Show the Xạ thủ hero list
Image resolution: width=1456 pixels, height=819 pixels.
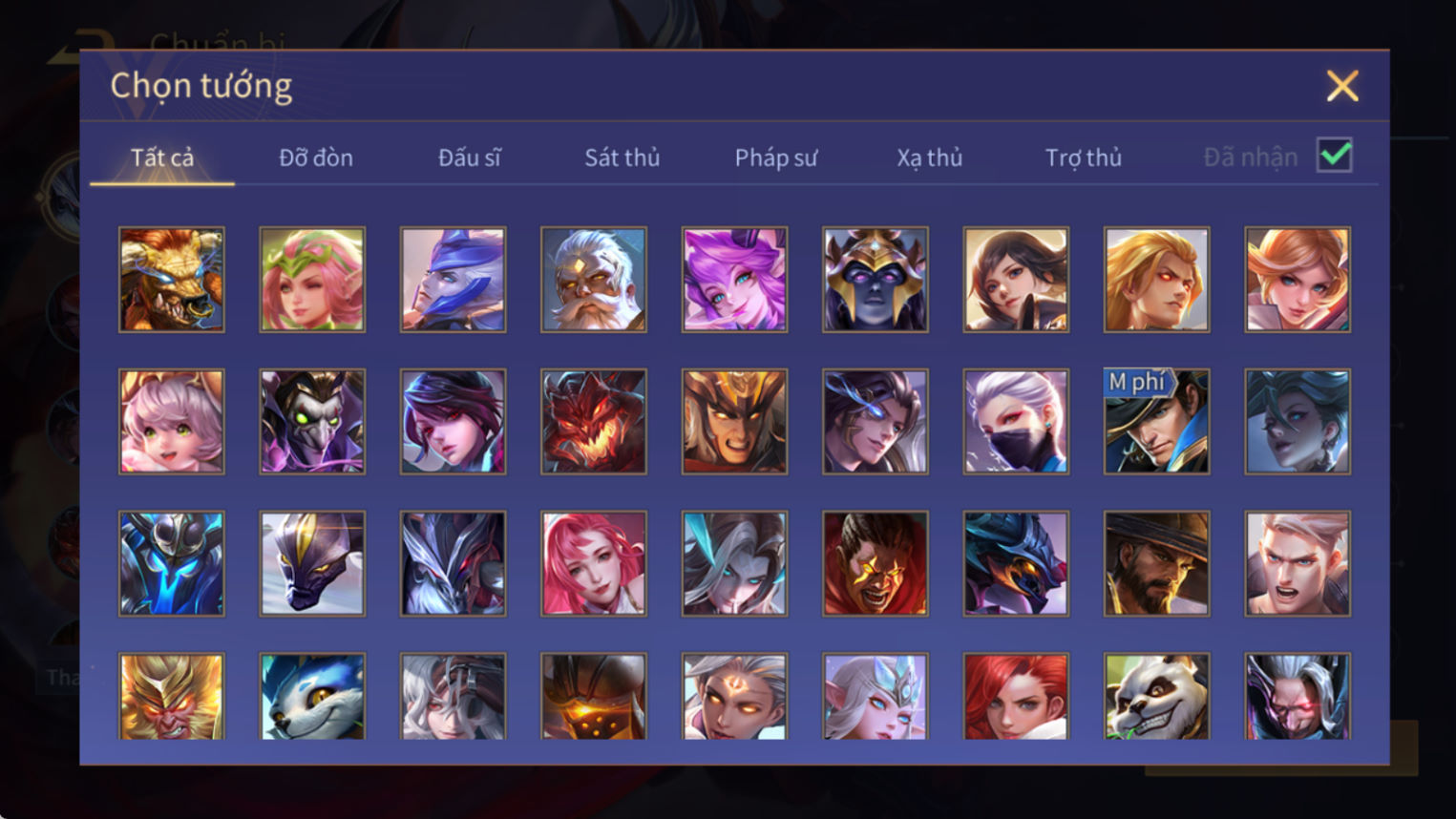[930, 157]
